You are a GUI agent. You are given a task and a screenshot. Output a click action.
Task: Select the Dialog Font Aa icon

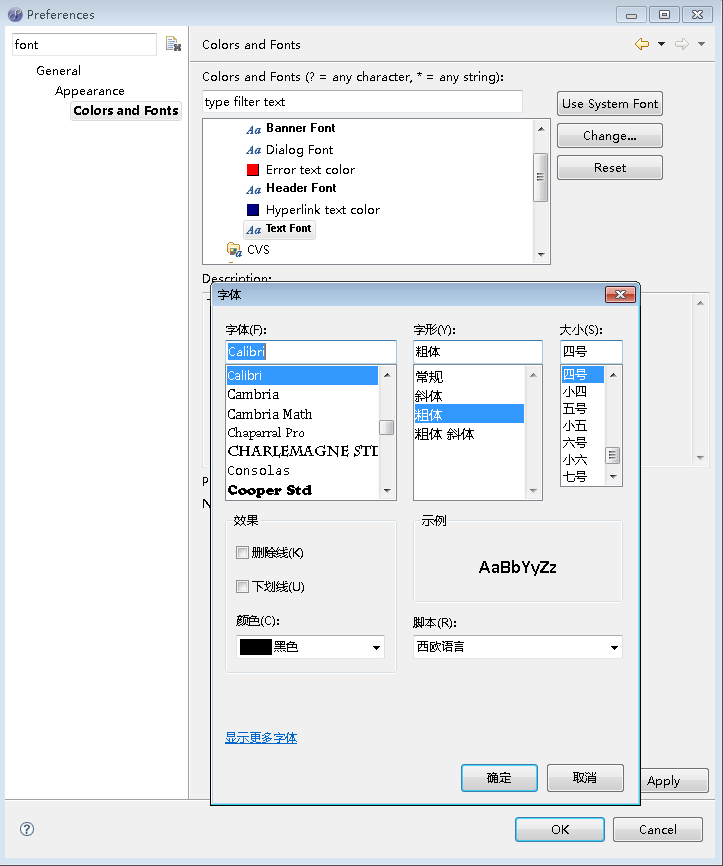point(254,150)
